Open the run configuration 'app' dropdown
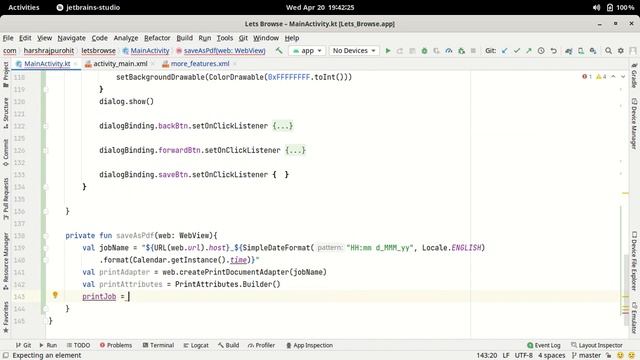 [307, 51]
